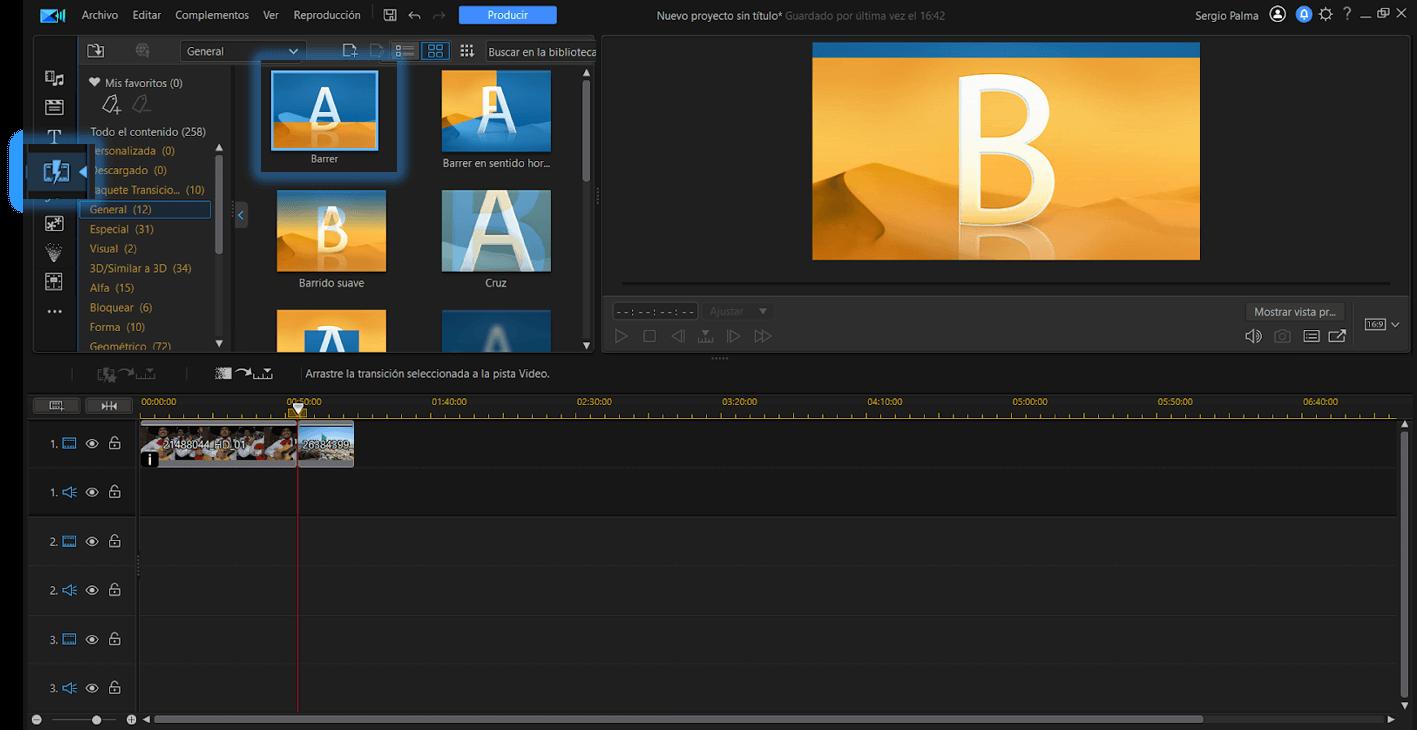Screen dimensions: 1417x730
Task: Toggle visibility of video track 3
Action: (x=92, y=639)
